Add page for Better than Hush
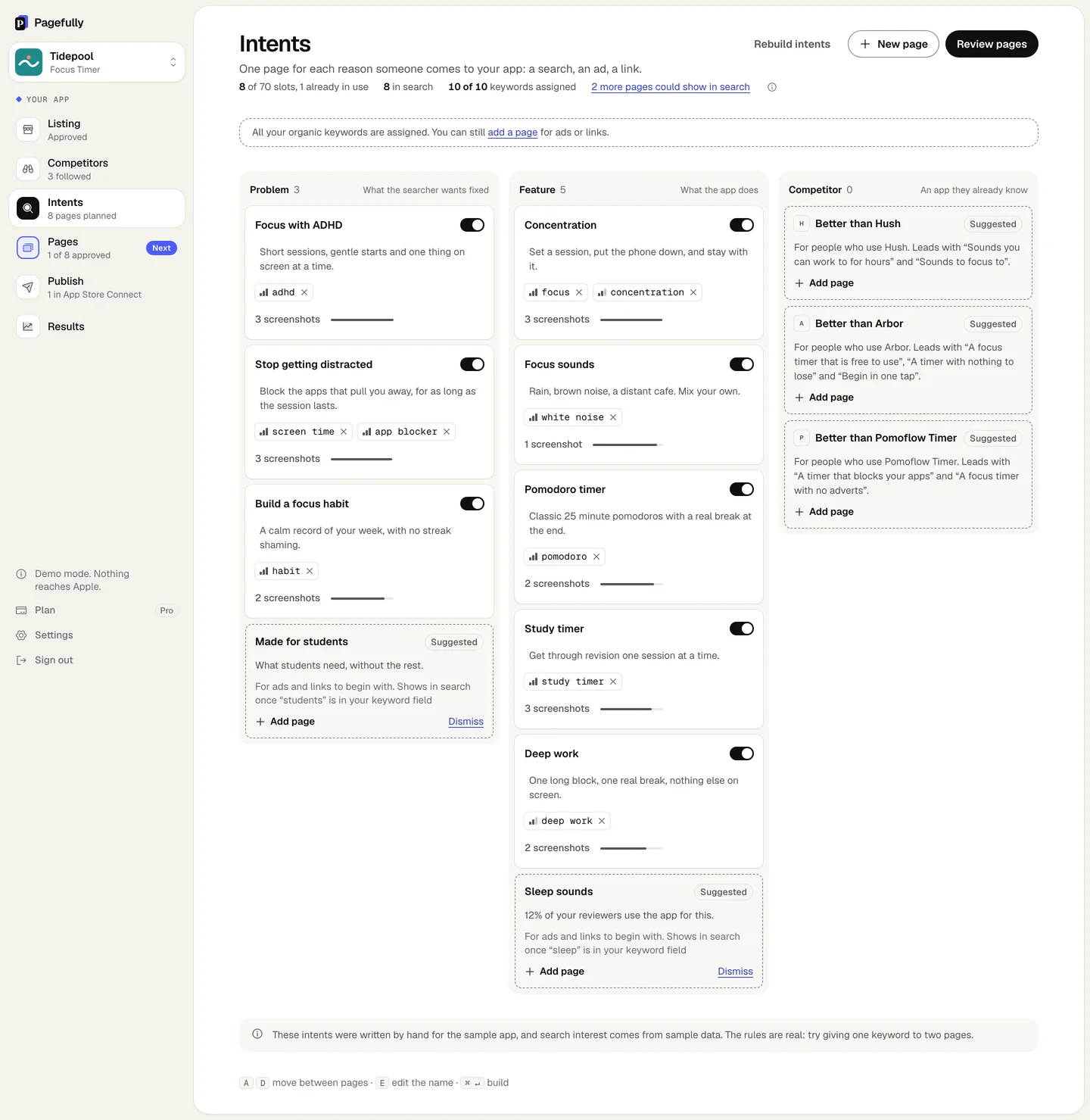 tap(824, 283)
